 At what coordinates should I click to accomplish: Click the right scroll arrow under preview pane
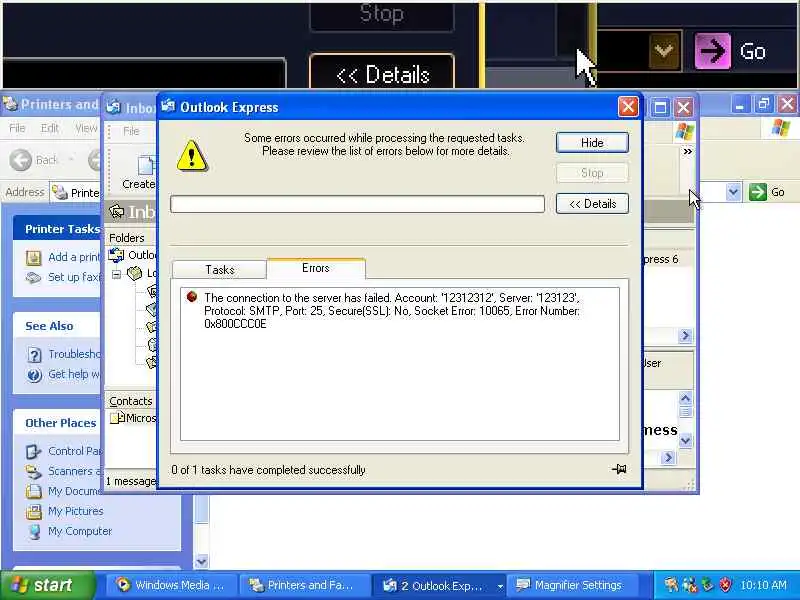click(x=668, y=458)
